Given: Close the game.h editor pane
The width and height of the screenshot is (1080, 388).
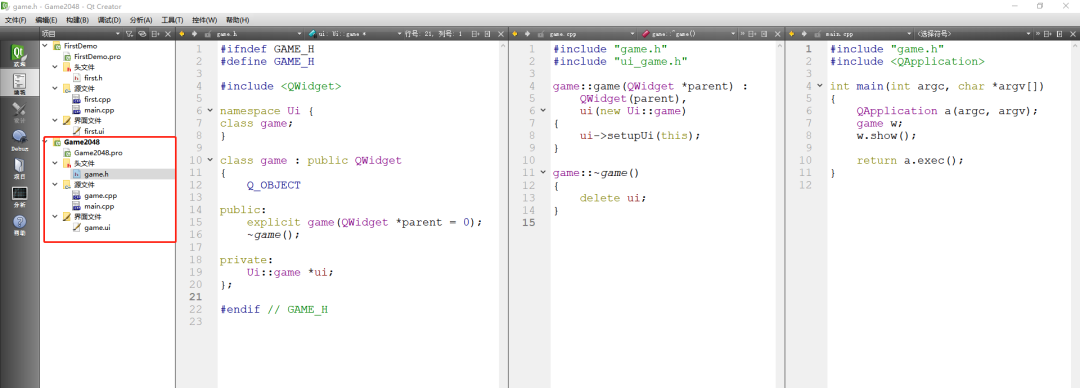Looking at the screenshot, I should pyautogui.click(x=501, y=33).
